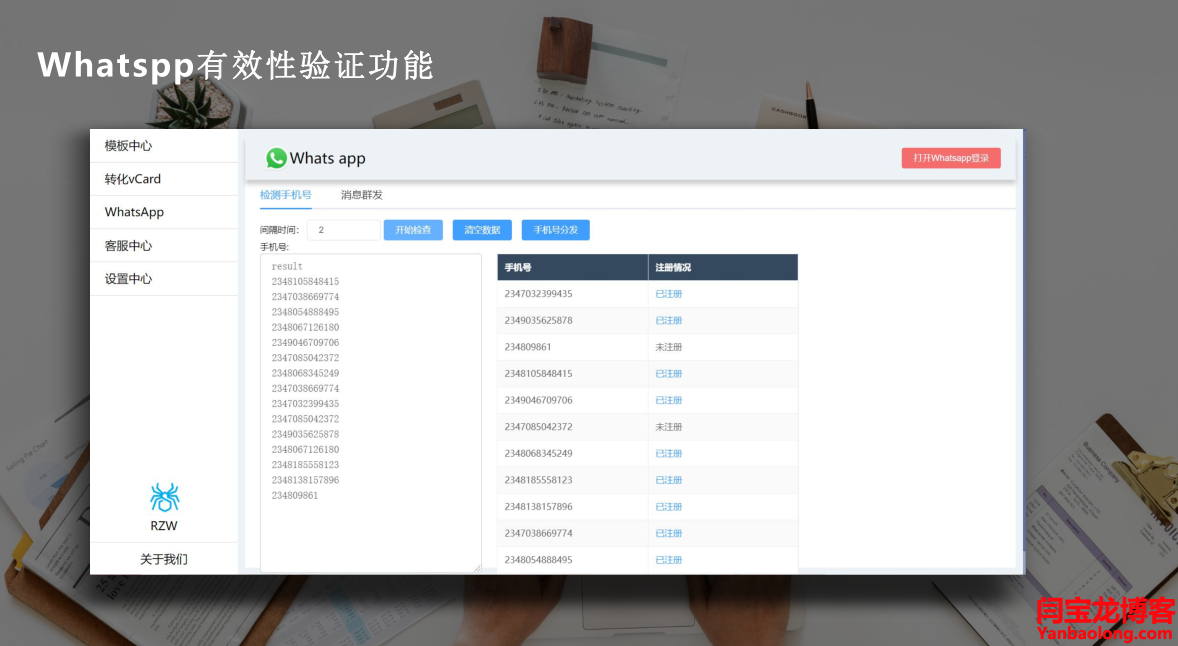Click 已注册 status for 2347032399435
The height and width of the screenshot is (646, 1178).
coord(668,294)
